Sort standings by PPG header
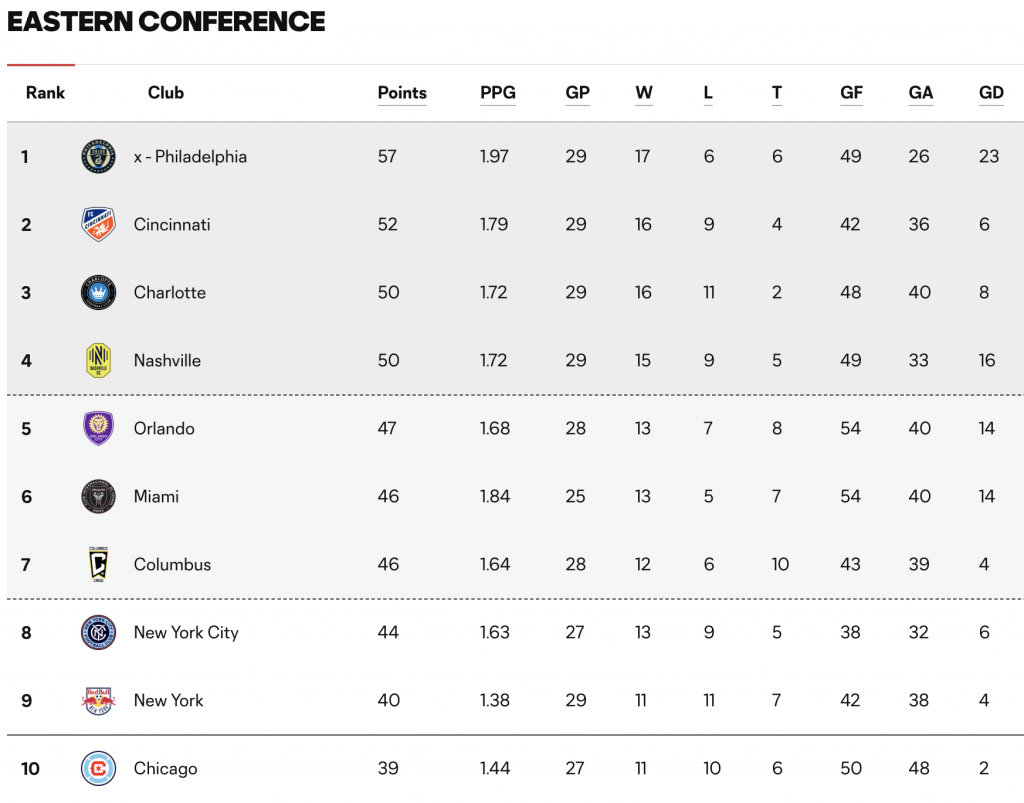 498,93
